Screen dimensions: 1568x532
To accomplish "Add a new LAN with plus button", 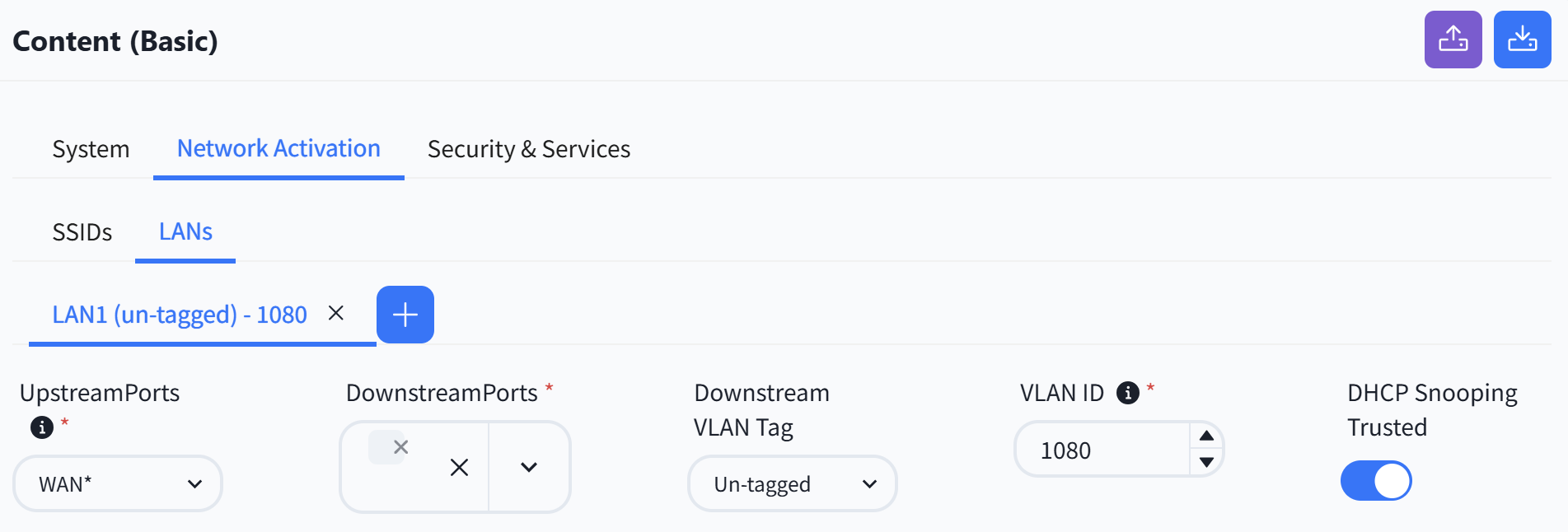I will pos(405,315).
